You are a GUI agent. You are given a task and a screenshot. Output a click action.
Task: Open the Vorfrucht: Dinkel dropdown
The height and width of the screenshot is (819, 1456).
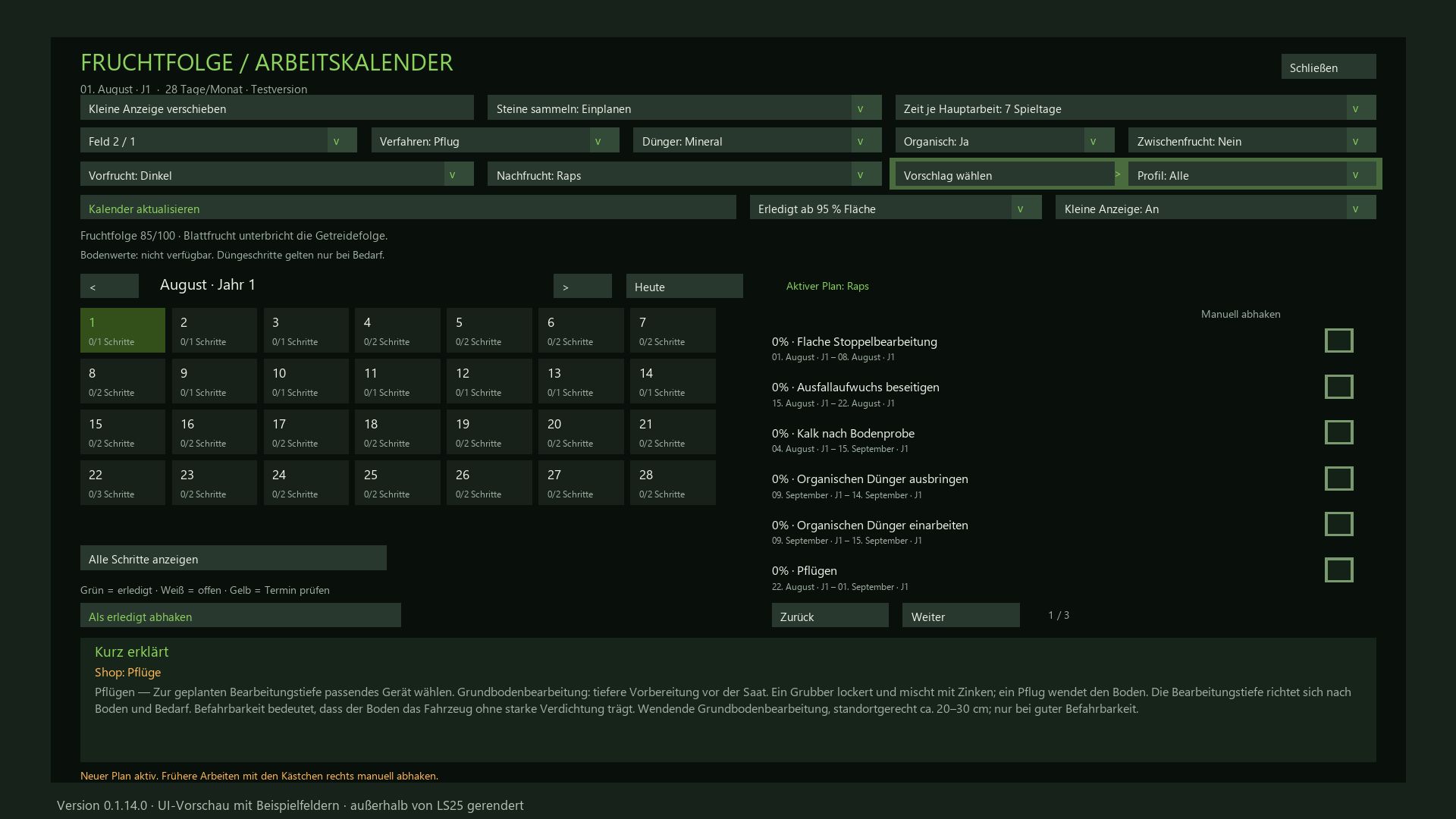pos(277,174)
